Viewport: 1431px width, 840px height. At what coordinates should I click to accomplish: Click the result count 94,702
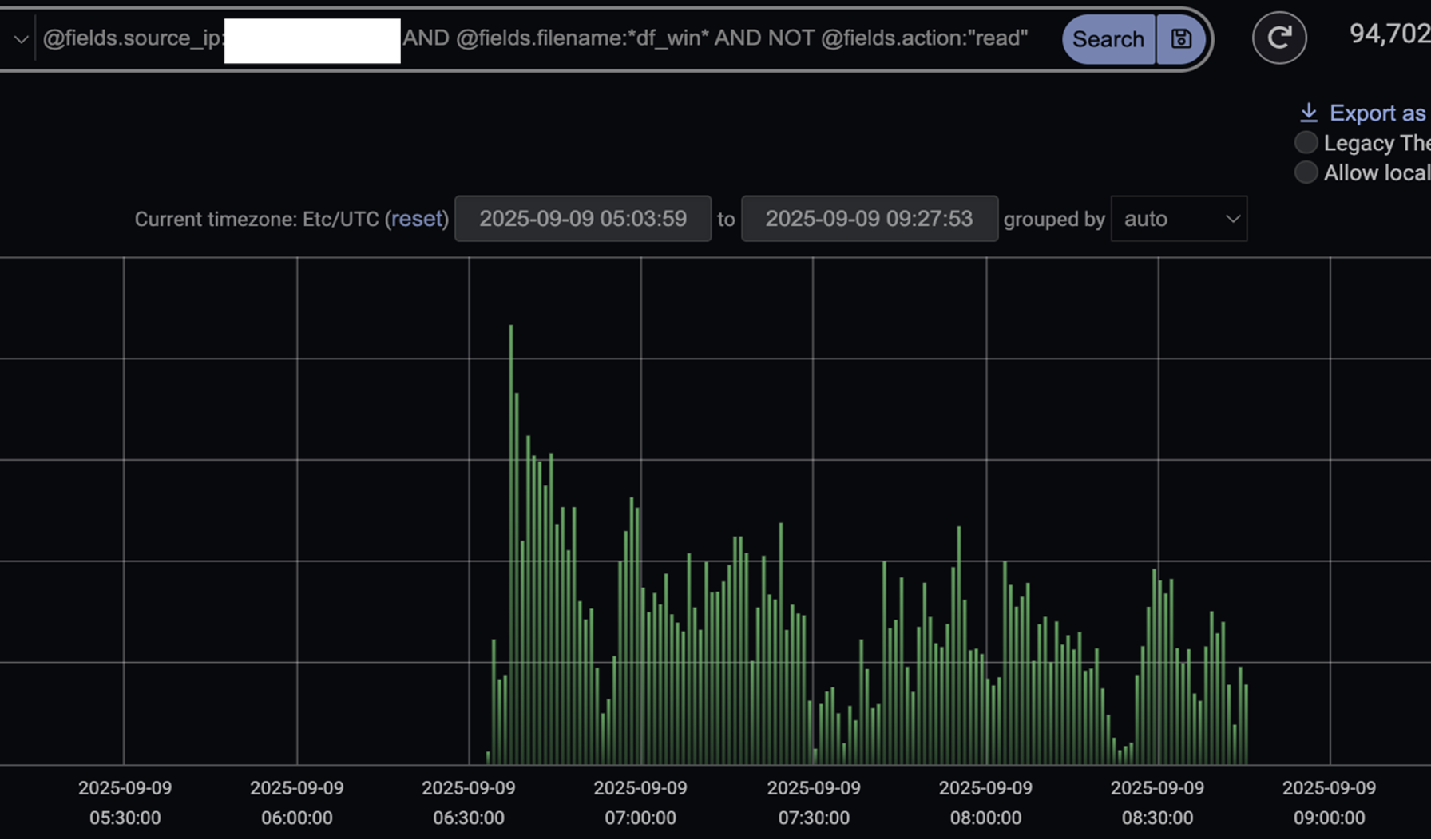(x=1388, y=34)
